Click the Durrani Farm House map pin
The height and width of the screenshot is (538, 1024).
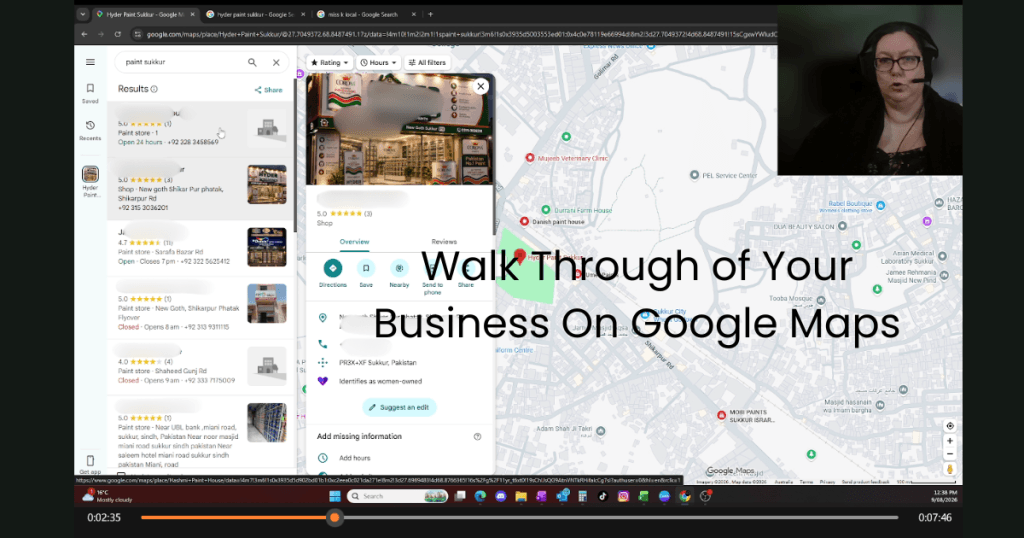click(546, 210)
